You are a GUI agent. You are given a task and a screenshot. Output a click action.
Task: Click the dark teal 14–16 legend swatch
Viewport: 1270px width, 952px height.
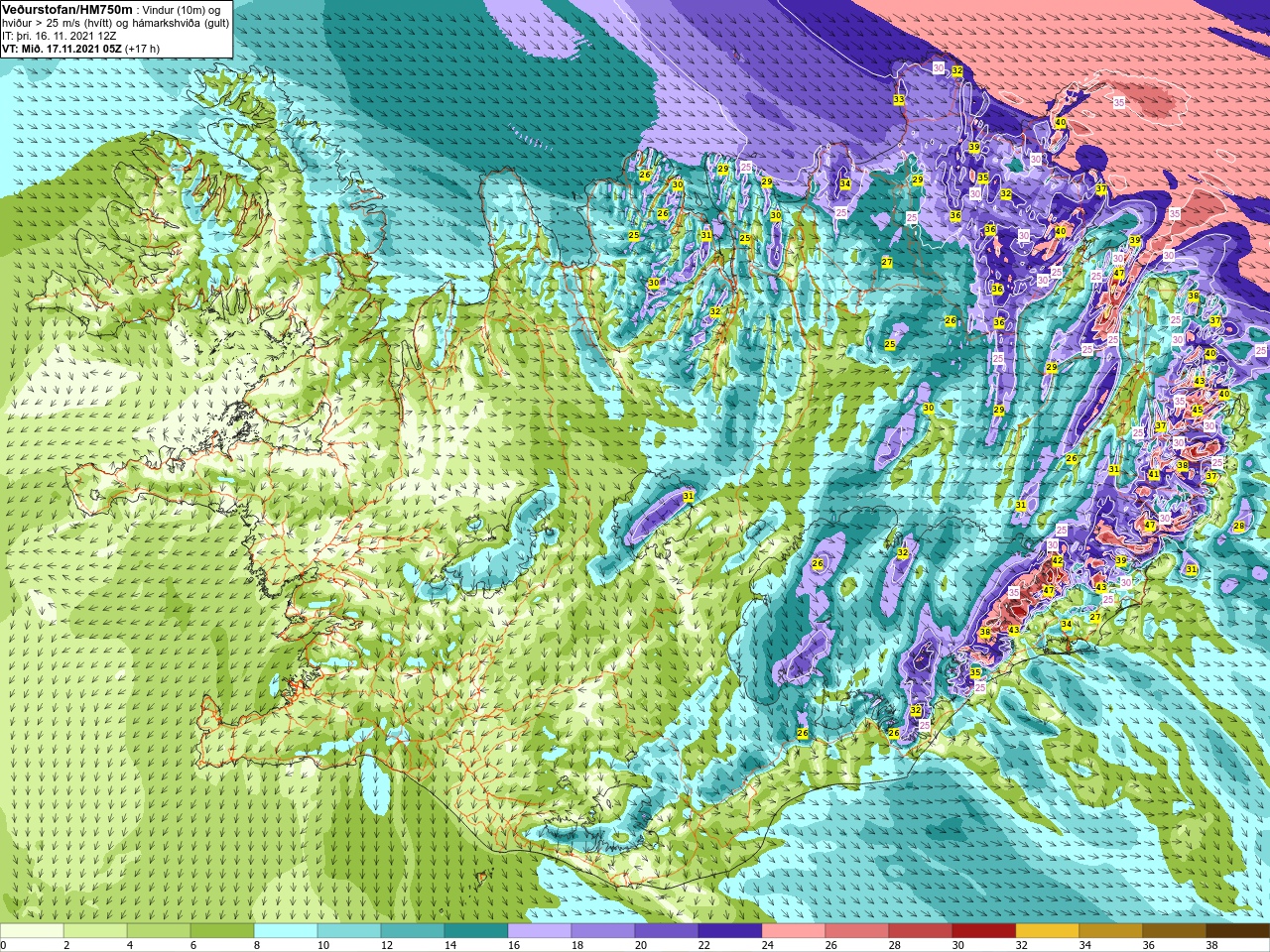tap(476, 931)
